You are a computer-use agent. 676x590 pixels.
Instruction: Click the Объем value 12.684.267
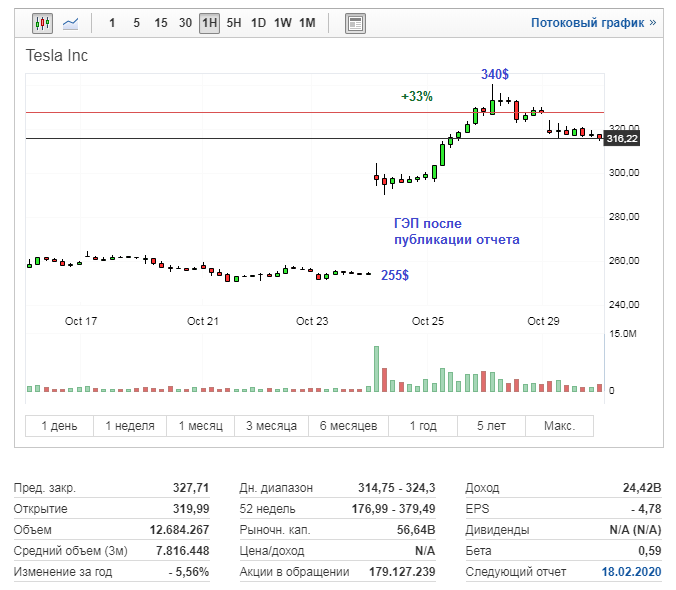coord(179,530)
